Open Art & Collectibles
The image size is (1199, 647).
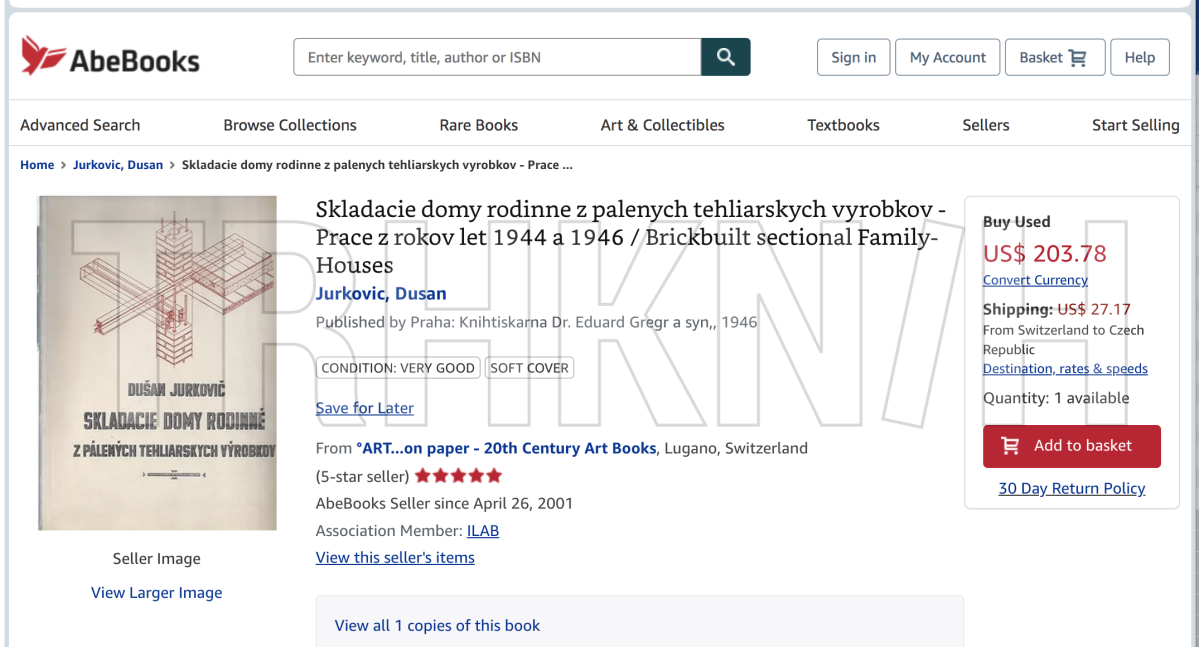pos(662,125)
